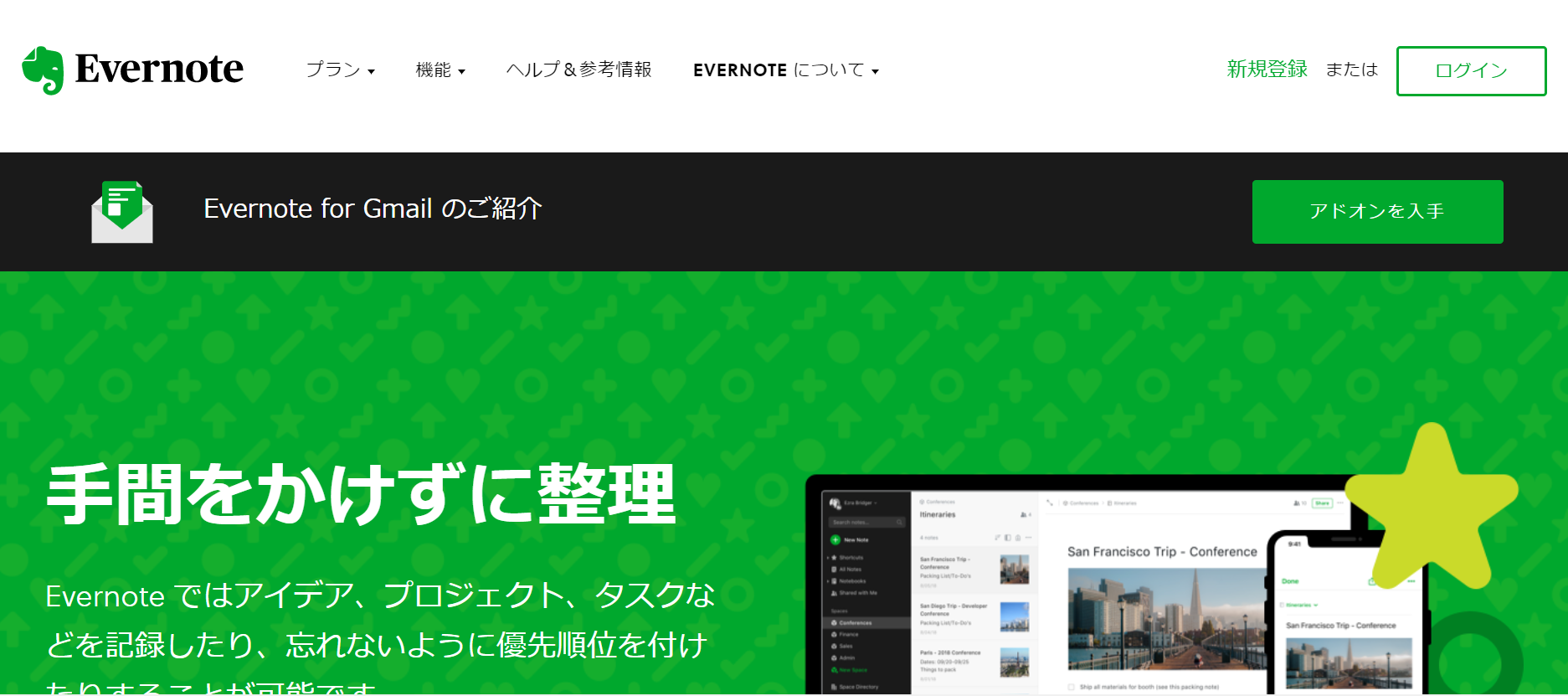Open ヘルプ＆参考情報 page
1568x696 pixels.
coord(578,70)
